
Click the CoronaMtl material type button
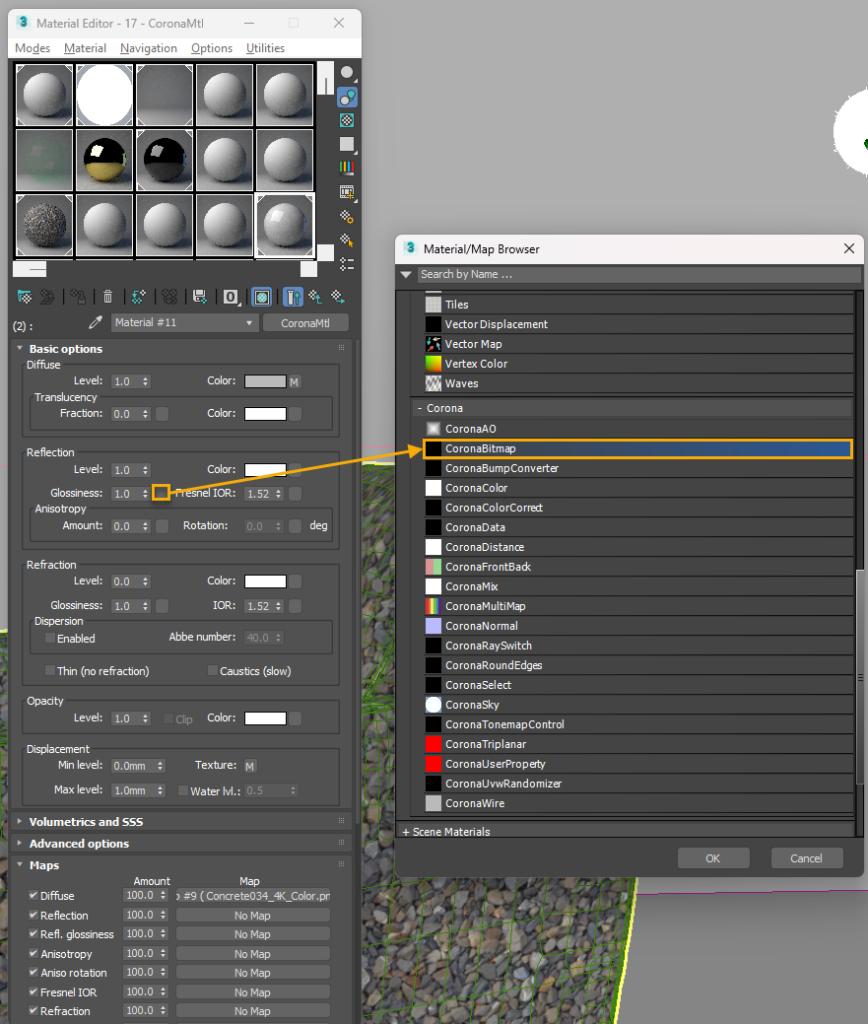click(305, 323)
